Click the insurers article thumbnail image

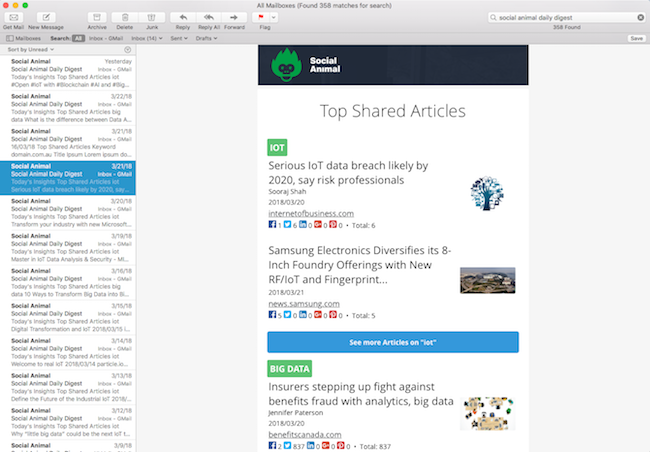(488, 413)
